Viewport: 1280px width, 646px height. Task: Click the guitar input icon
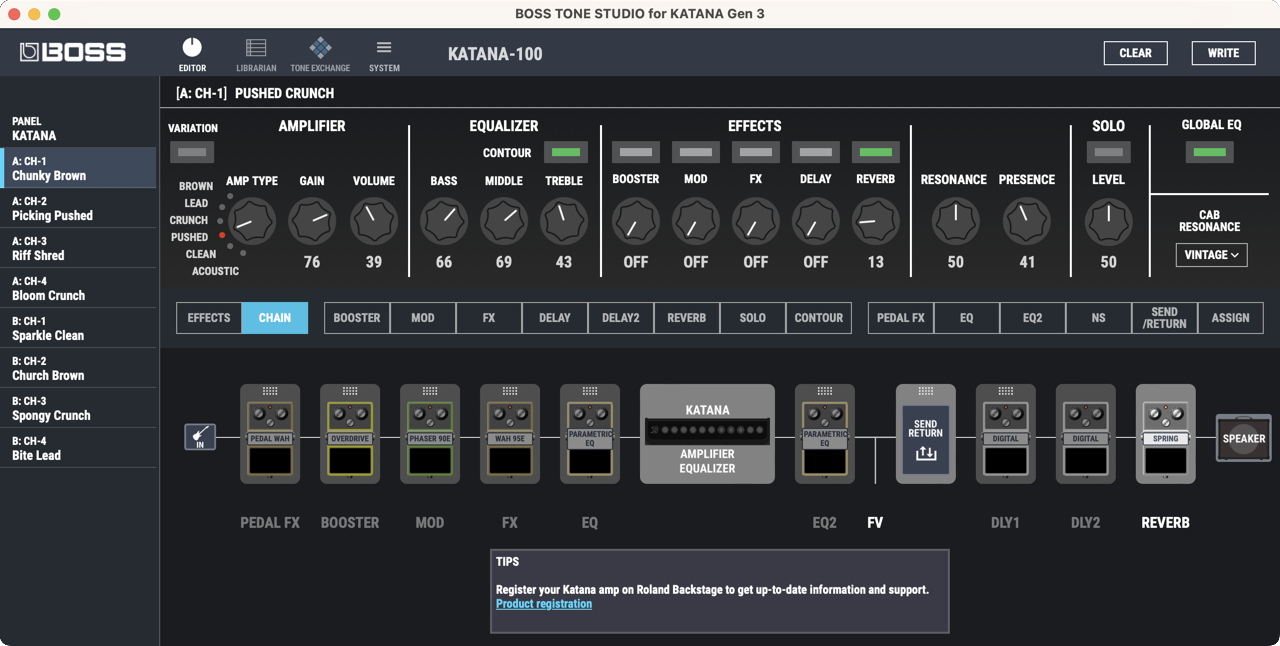click(200, 437)
